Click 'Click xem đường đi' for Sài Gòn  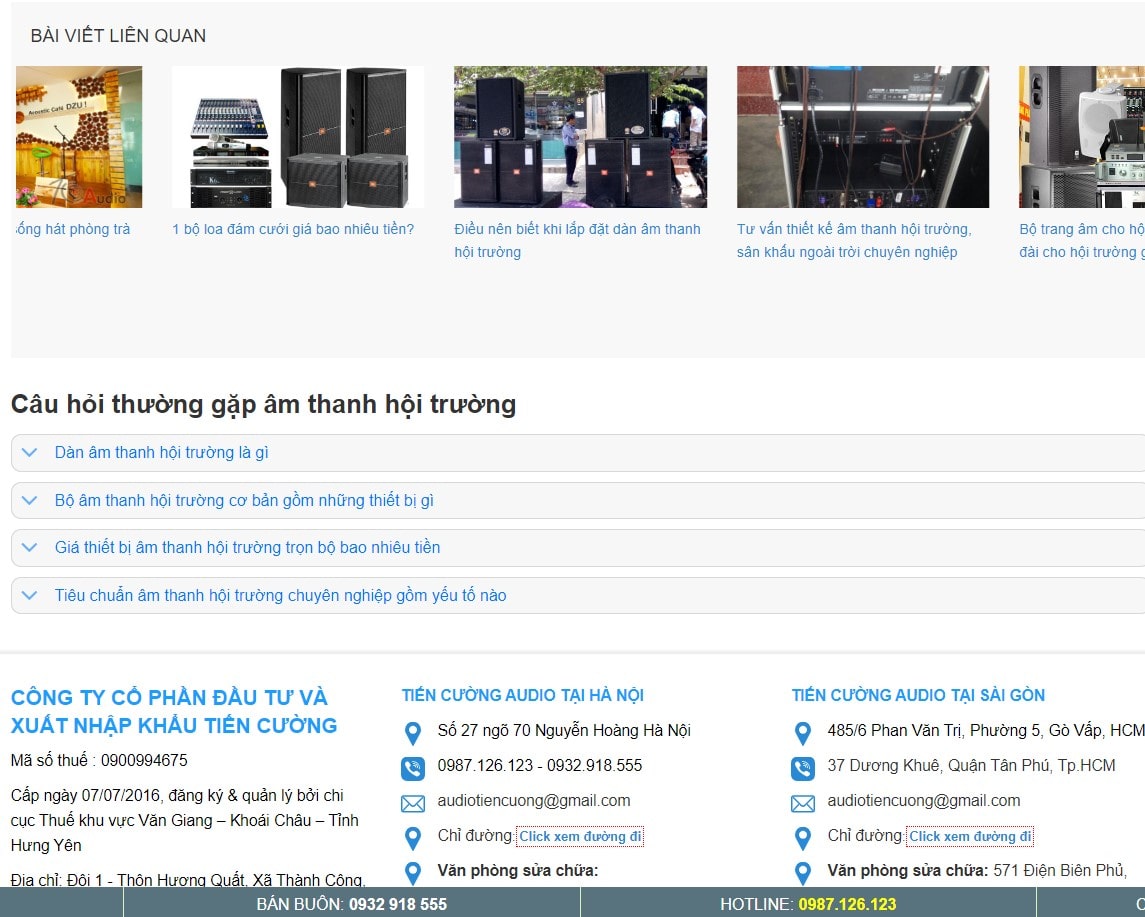[x=970, y=837]
